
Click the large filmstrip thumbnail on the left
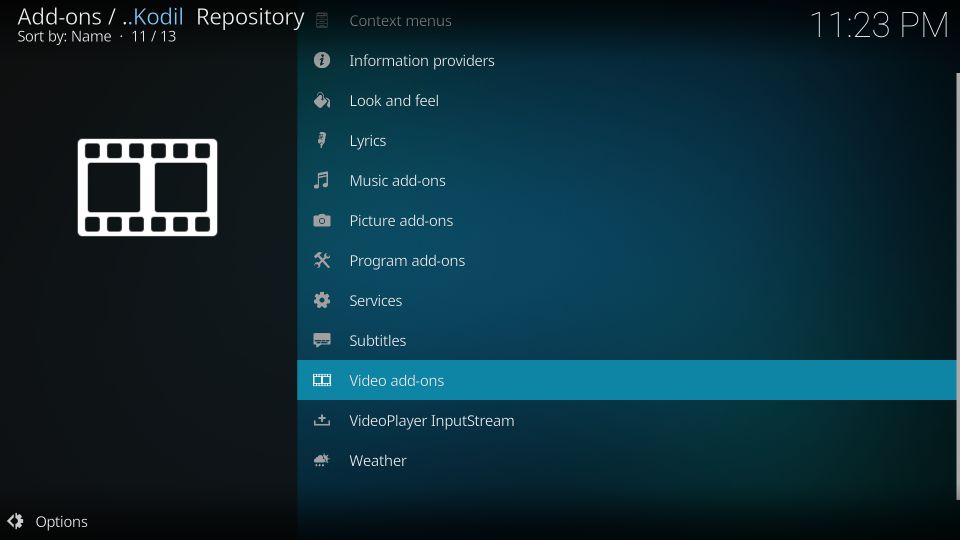147,187
